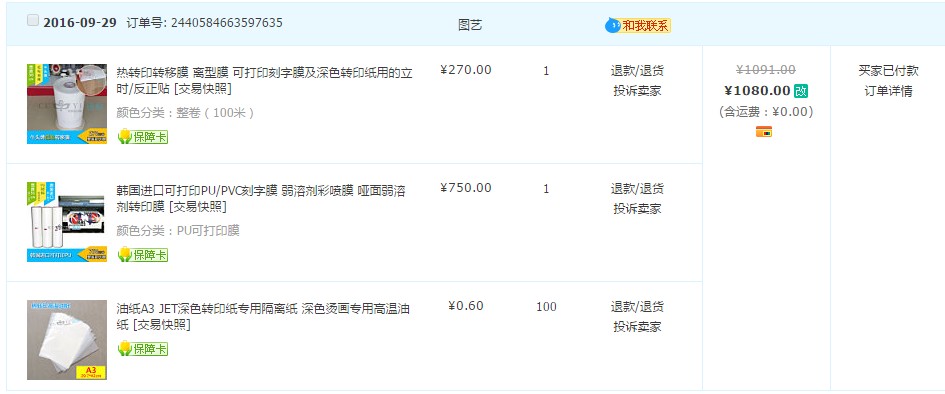Click the 和我联系 chat icon
945x394 pixels.
tap(638, 26)
